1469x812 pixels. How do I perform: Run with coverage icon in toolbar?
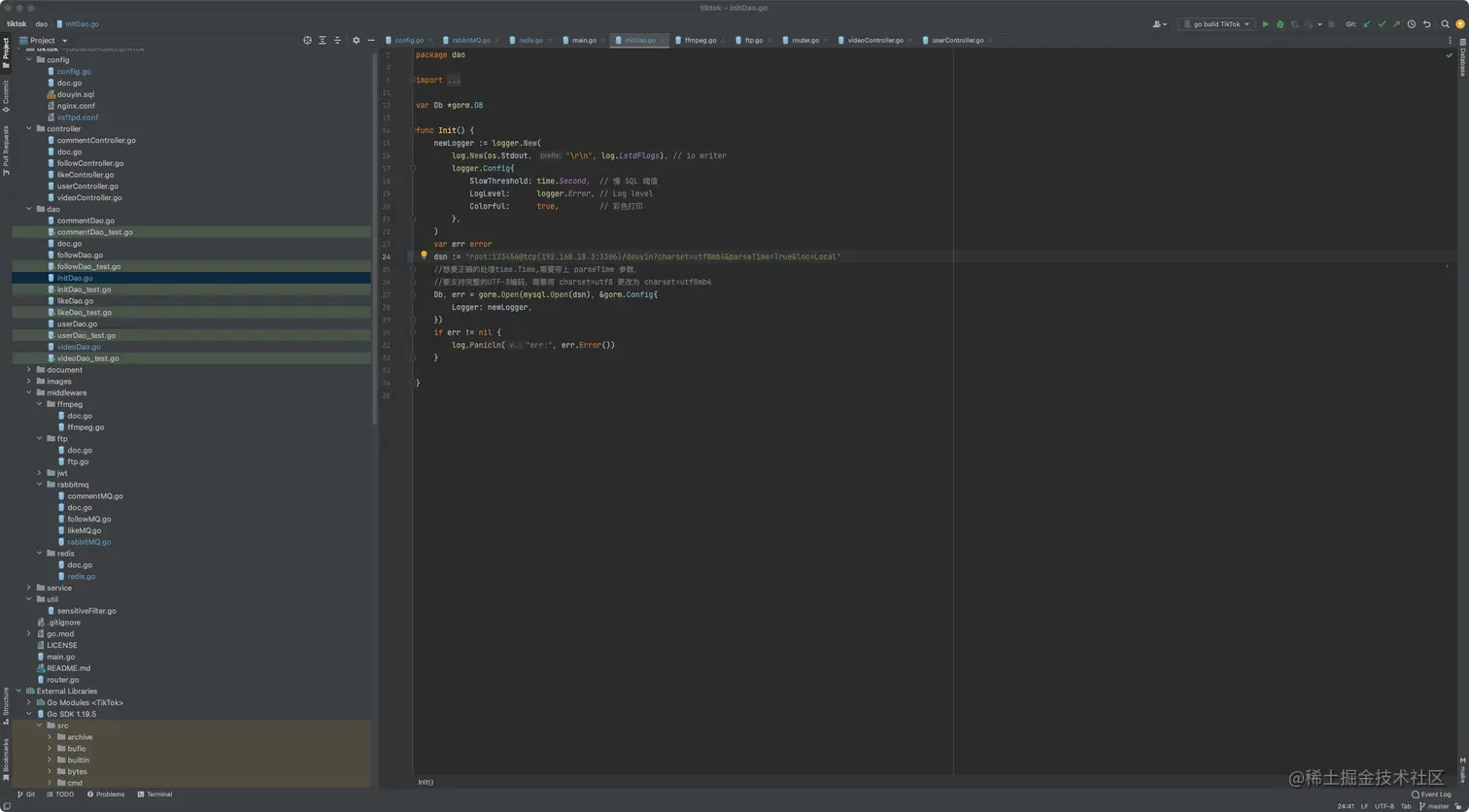pos(1294,23)
